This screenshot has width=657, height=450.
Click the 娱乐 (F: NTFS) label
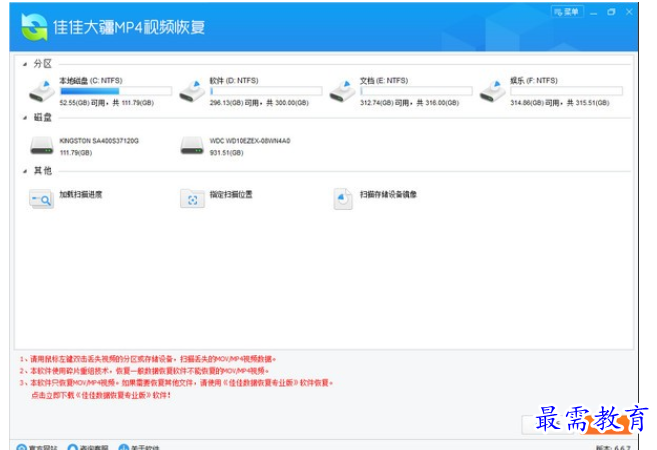tap(534, 80)
